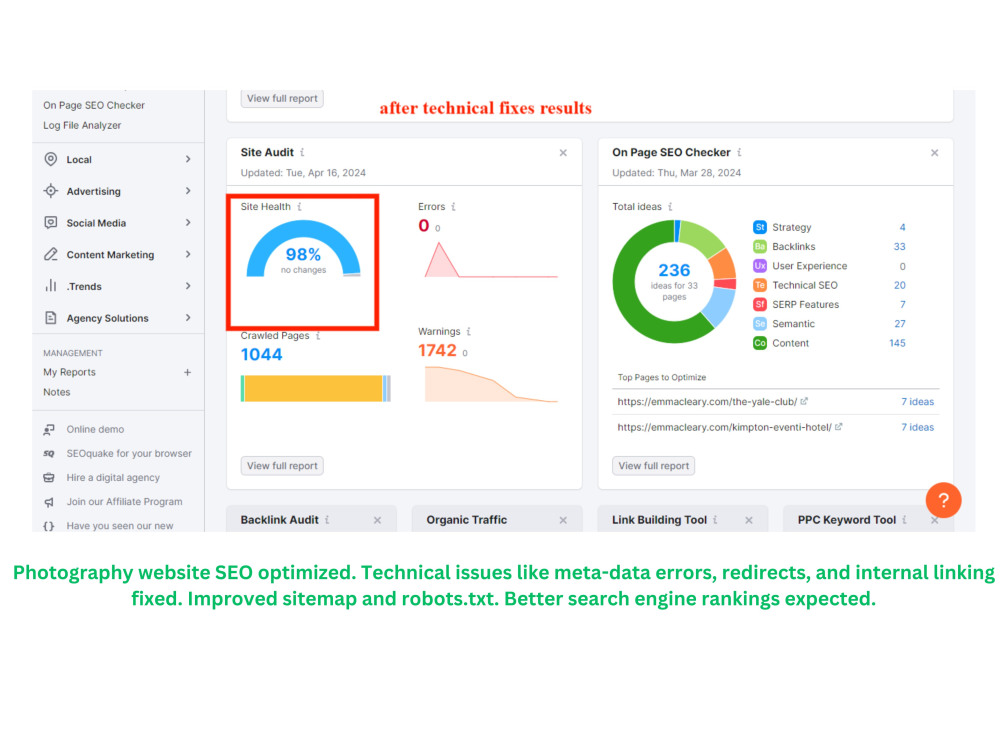Open Semantic ideas count 27
Screen dimensions: 1000x750
[900, 324]
